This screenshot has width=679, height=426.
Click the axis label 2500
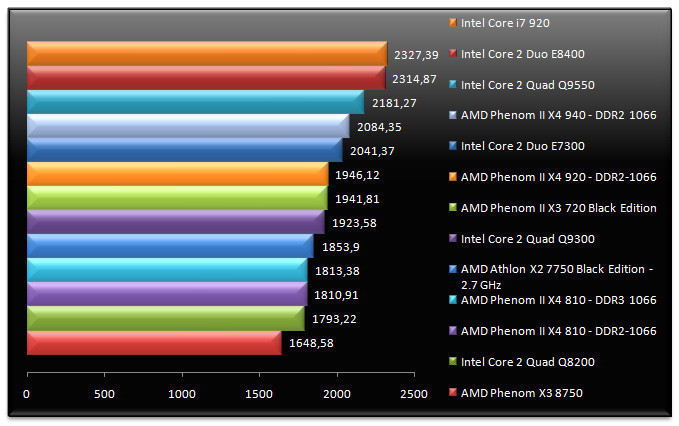[x=414, y=394]
